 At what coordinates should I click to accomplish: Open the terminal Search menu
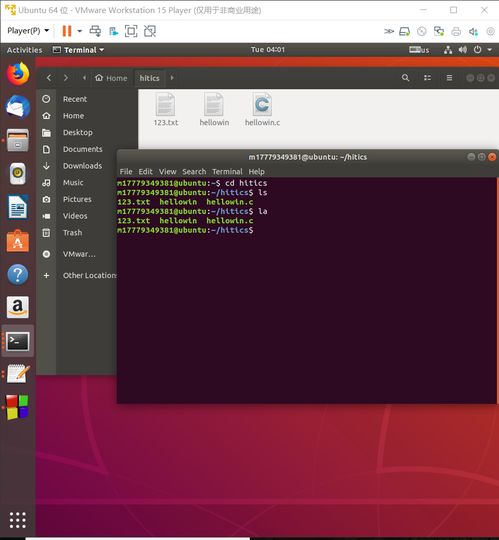(194, 172)
